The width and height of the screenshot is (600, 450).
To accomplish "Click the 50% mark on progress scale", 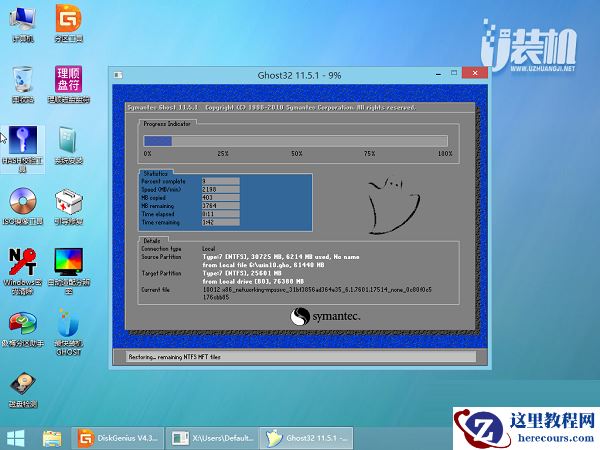I will point(297,153).
